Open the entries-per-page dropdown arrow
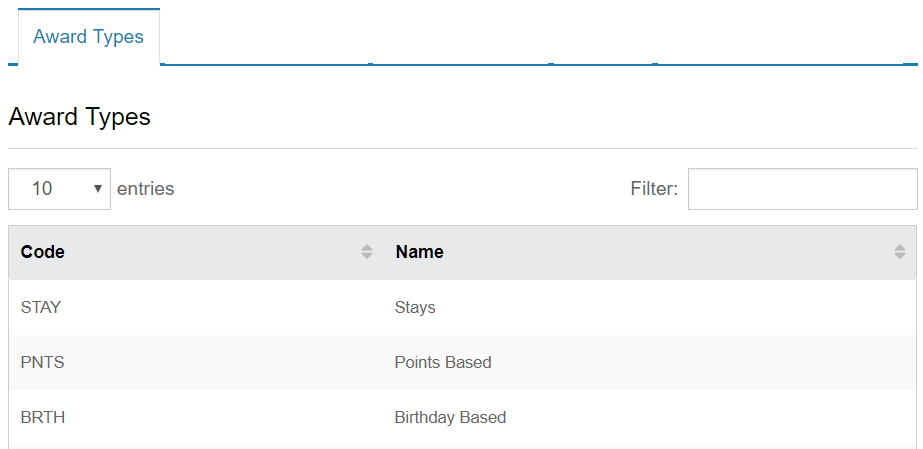 point(98,189)
